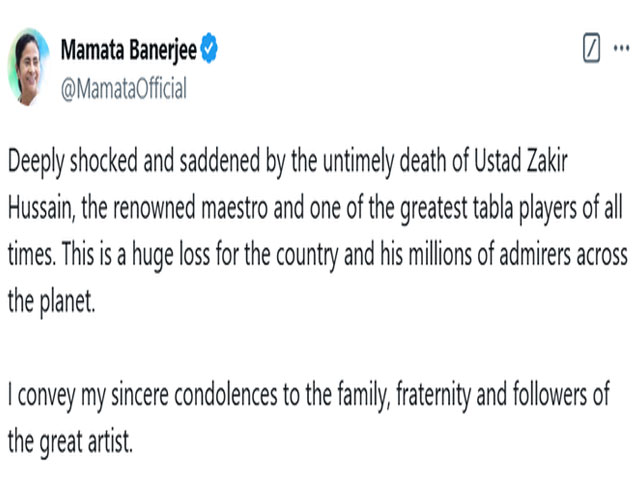Click the display name Mamata Banerjee
640x480 pixels.
tap(129, 49)
